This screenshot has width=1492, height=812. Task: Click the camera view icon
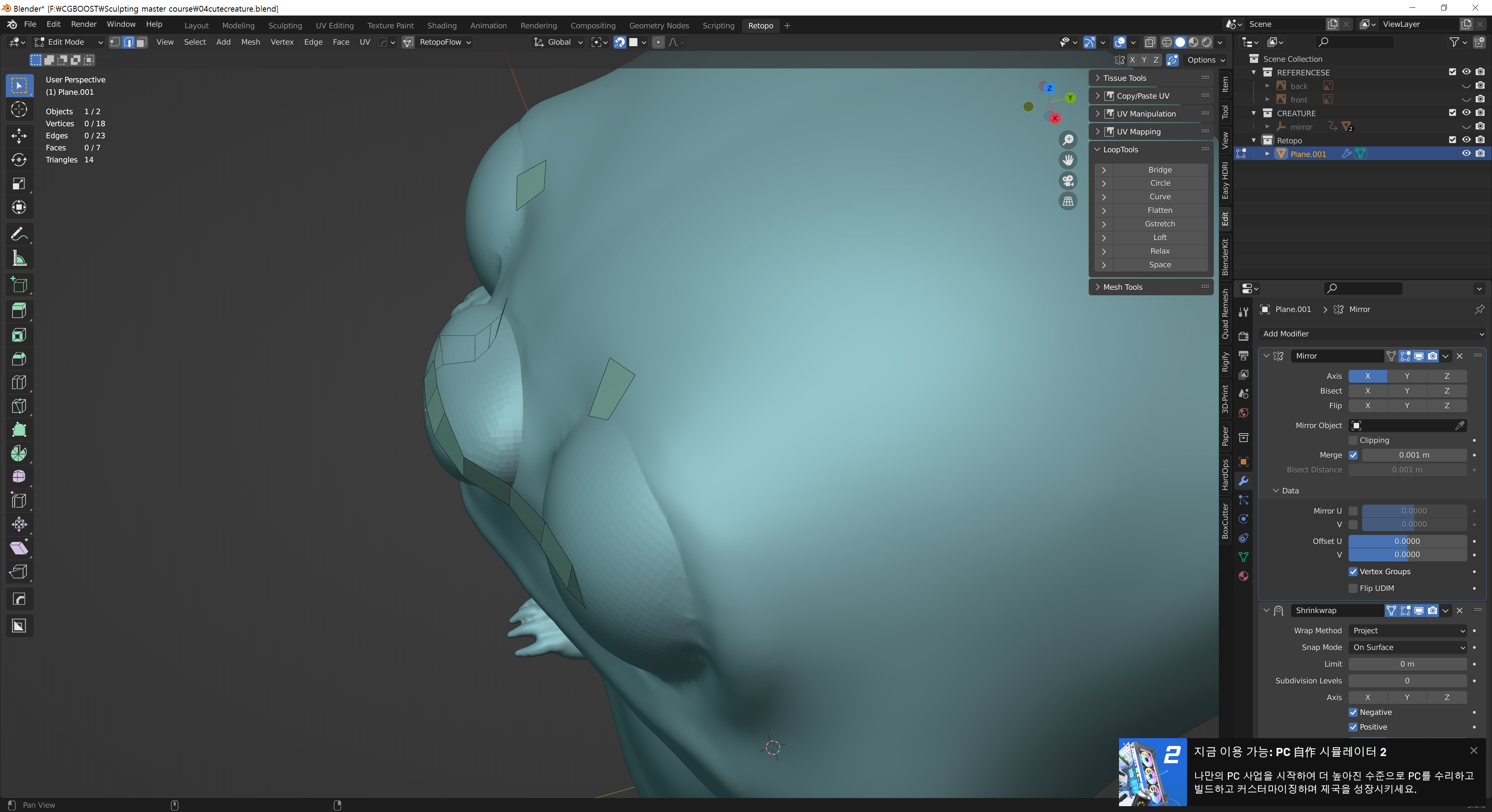[x=1068, y=181]
